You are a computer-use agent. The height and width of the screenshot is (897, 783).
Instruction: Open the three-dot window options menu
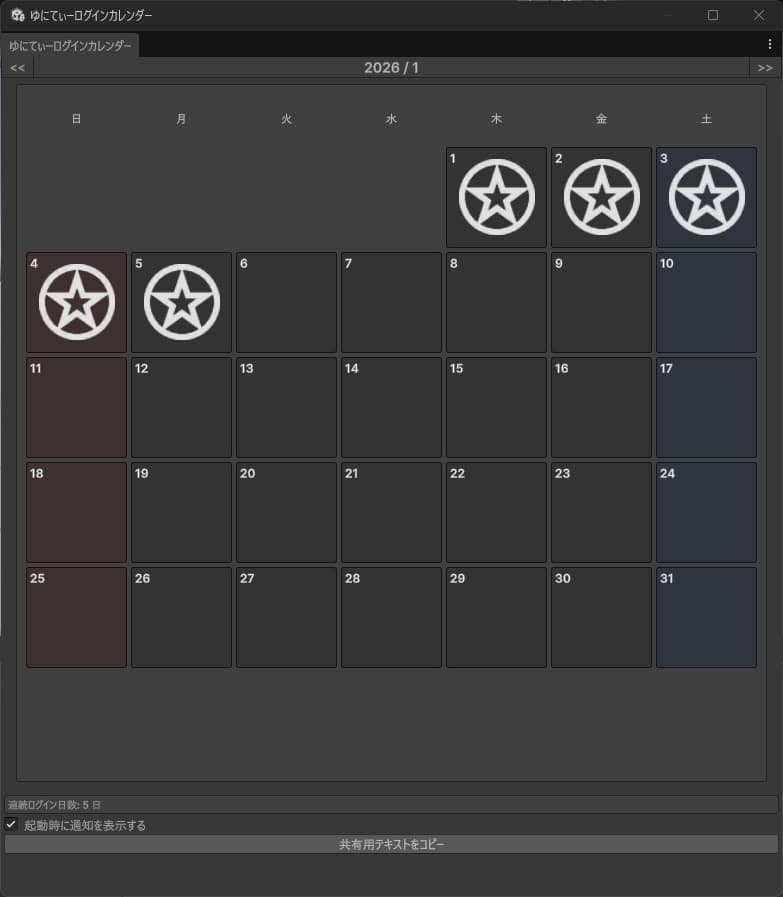click(x=770, y=44)
